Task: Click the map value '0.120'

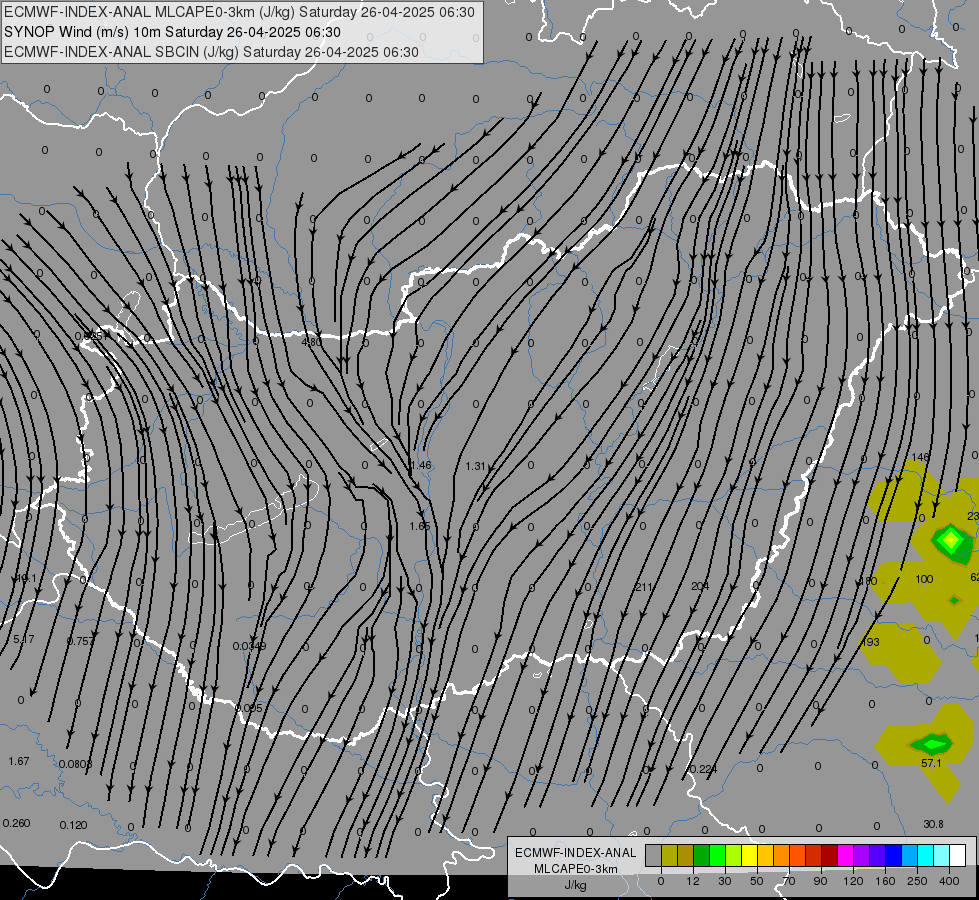Action: tap(73, 825)
